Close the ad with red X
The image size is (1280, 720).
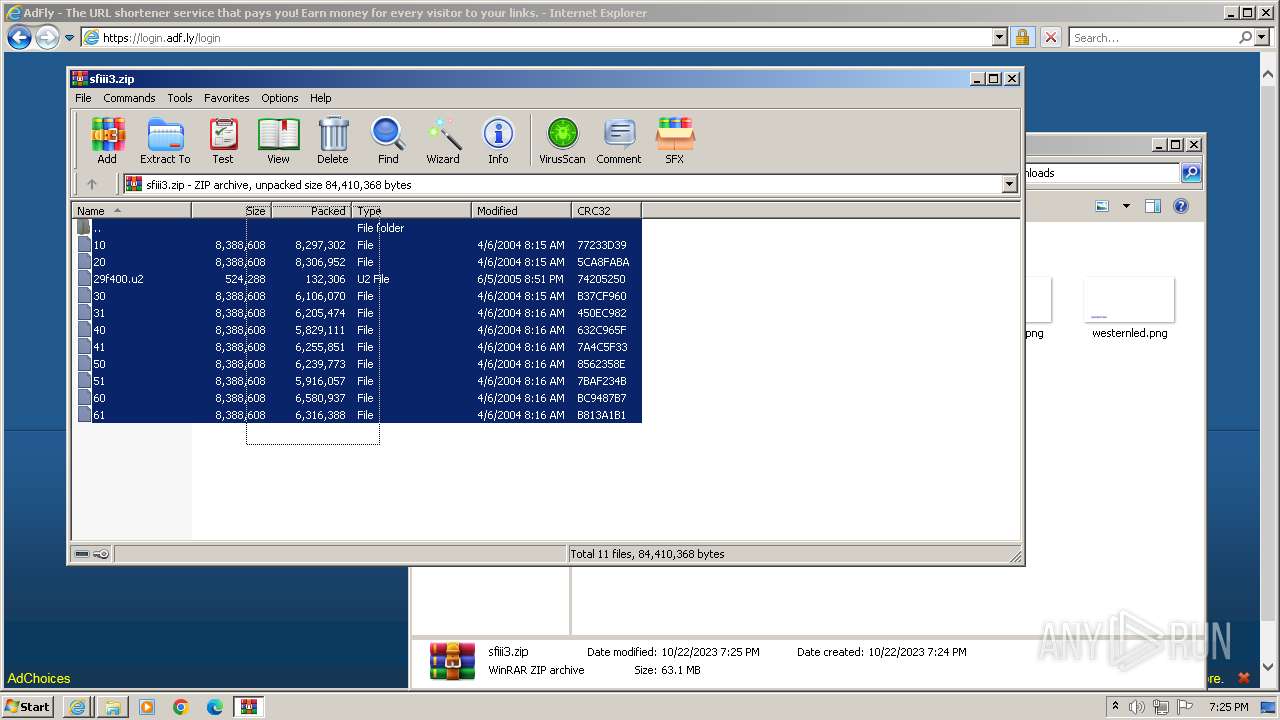(1244, 678)
